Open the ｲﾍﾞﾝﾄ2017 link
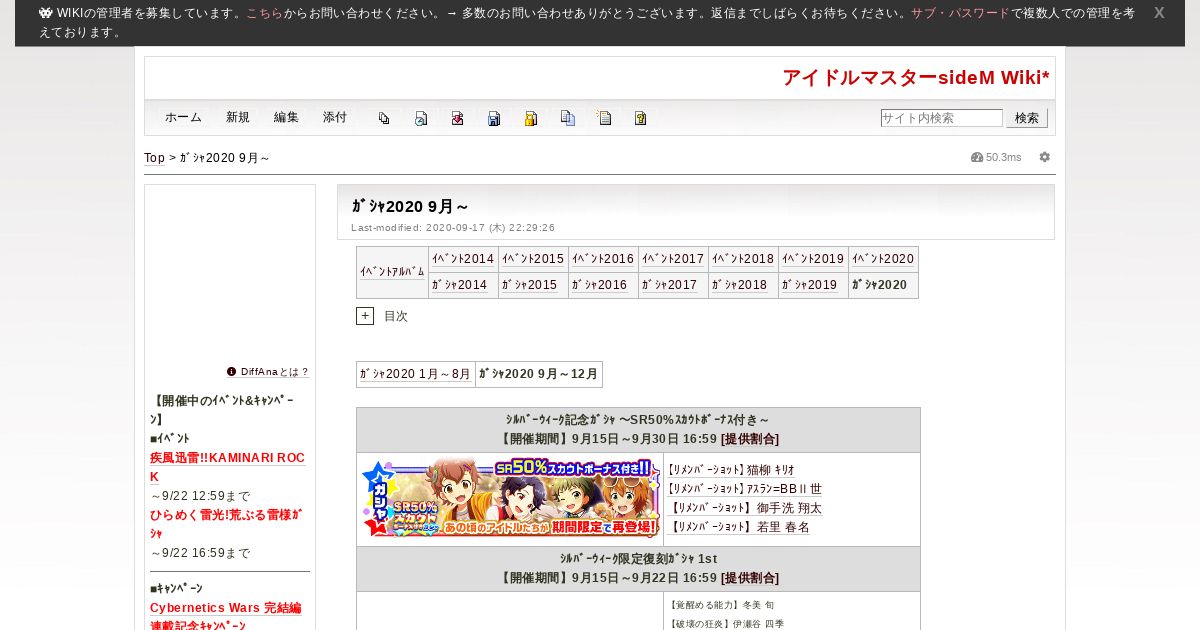Screen dimensions: 1200x630 click(673, 259)
